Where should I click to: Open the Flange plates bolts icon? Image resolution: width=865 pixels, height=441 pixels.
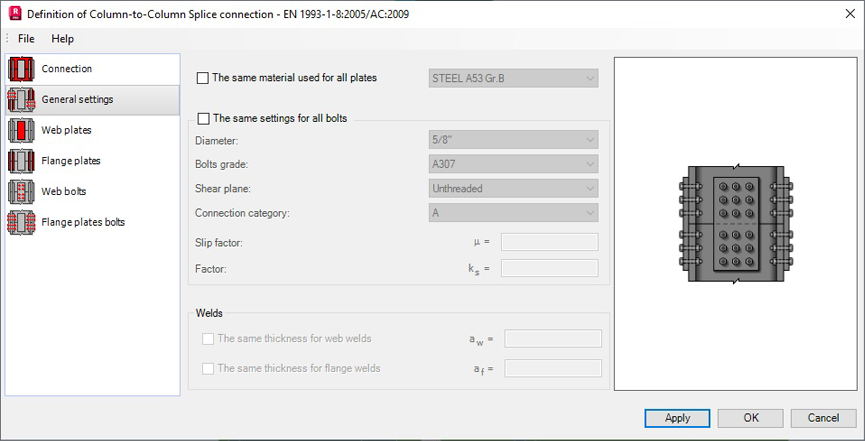pos(21,222)
